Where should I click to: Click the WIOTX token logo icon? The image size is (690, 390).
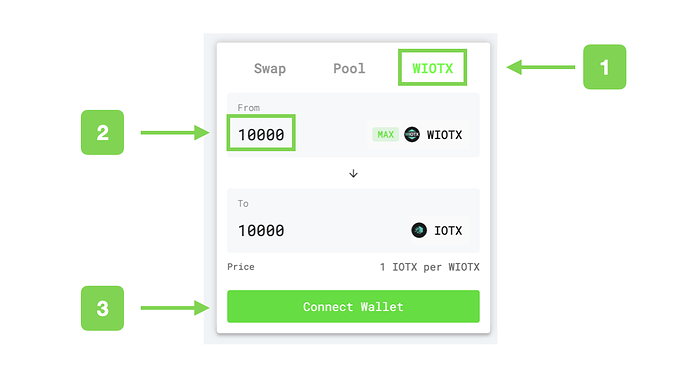click(x=412, y=134)
